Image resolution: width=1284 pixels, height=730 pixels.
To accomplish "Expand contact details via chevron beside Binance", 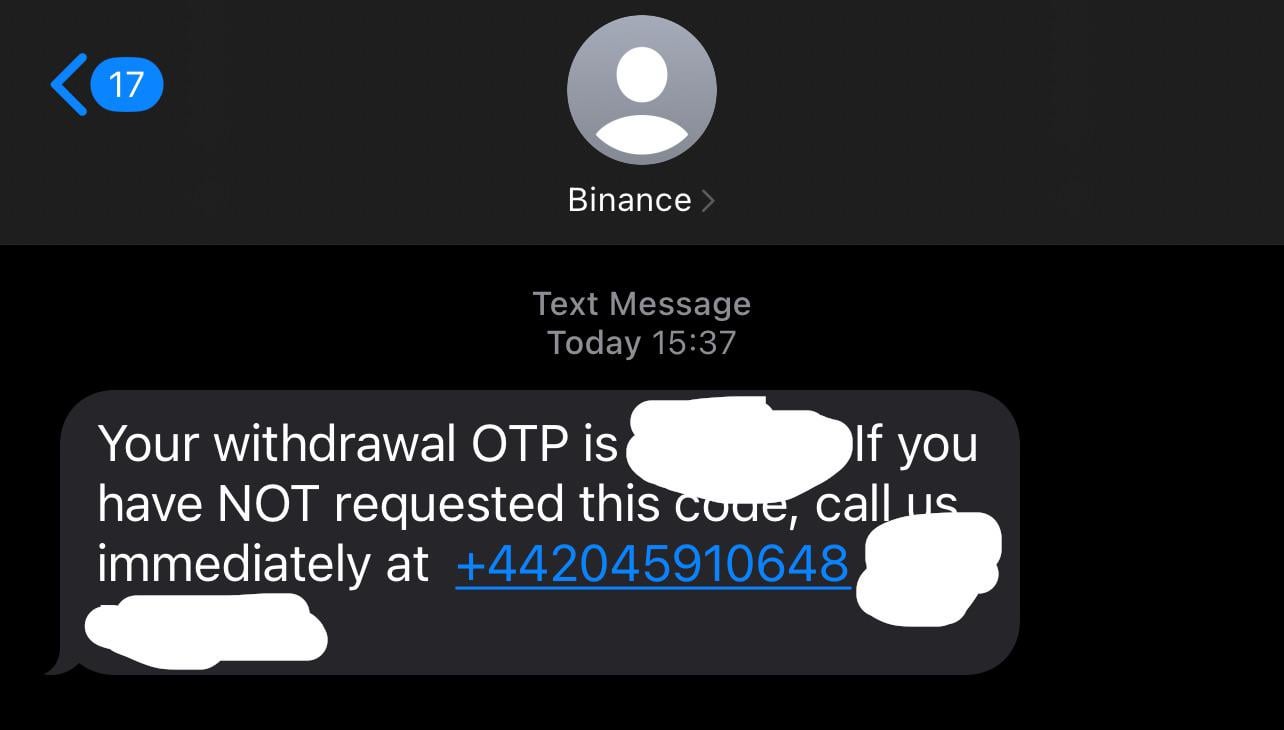I will click(707, 200).
